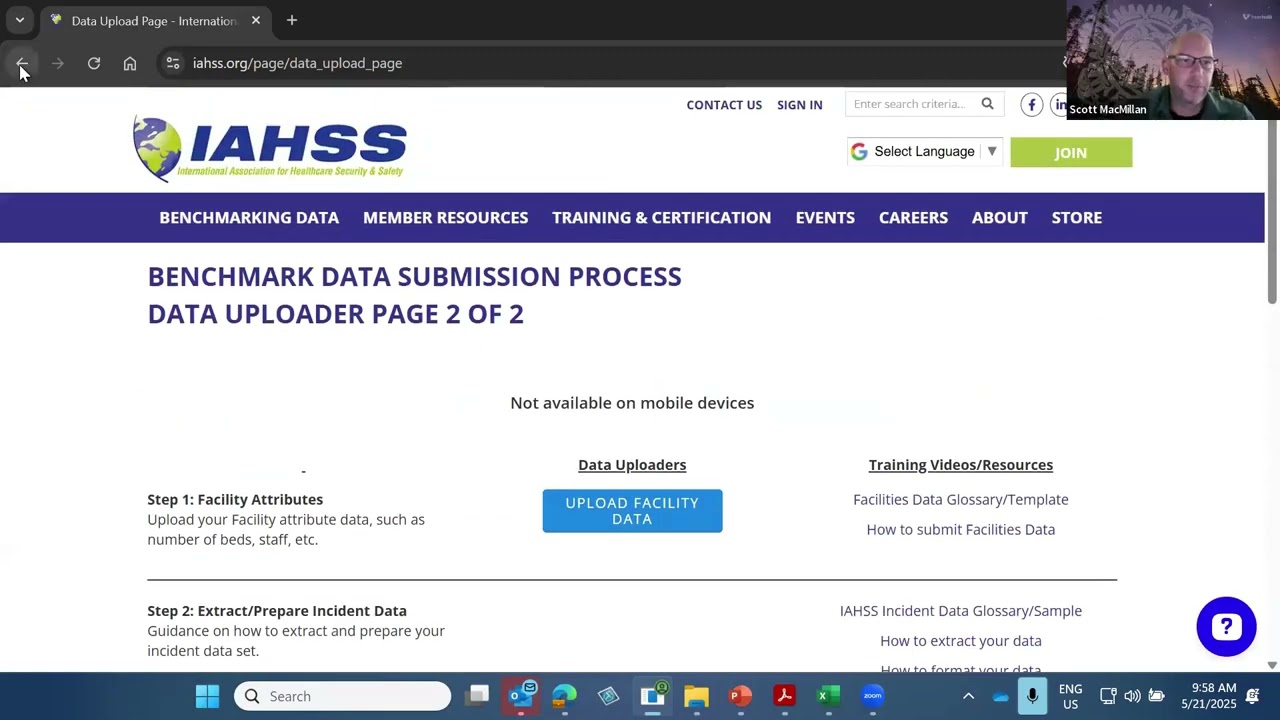Open the About menu
1280x720 pixels.
(x=999, y=217)
